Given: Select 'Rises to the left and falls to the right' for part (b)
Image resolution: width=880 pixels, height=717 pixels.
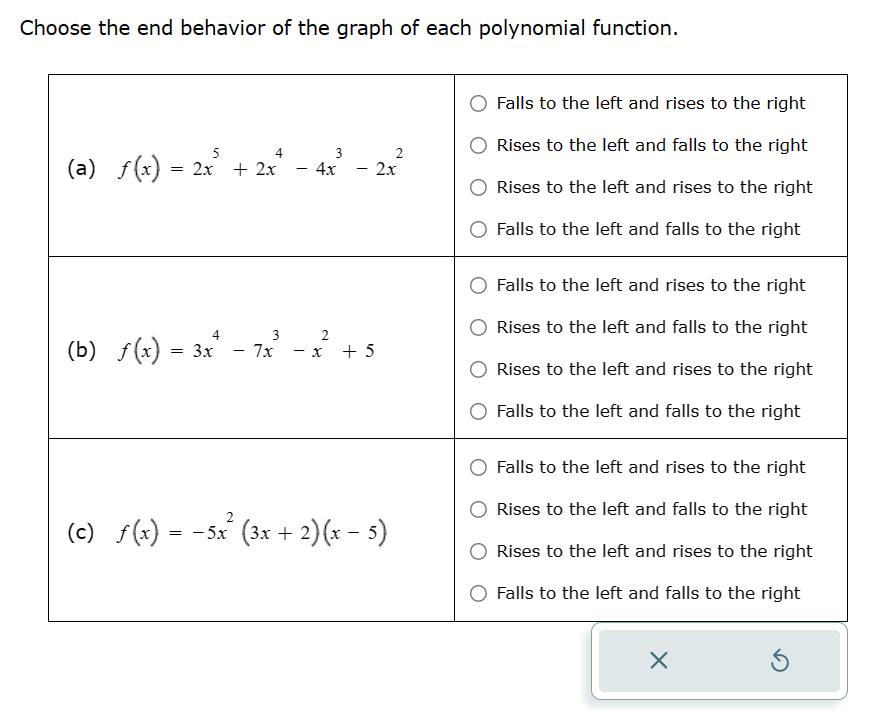Looking at the screenshot, I should (477, 327).
